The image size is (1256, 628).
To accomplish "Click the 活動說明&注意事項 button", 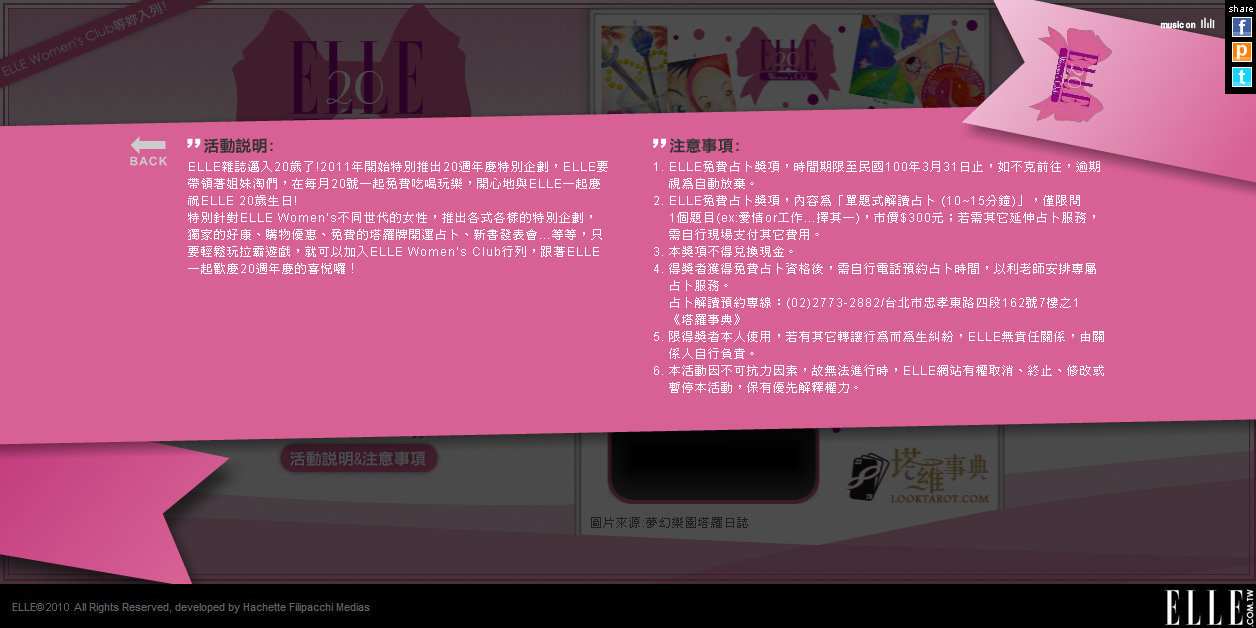I will [358, 459].
